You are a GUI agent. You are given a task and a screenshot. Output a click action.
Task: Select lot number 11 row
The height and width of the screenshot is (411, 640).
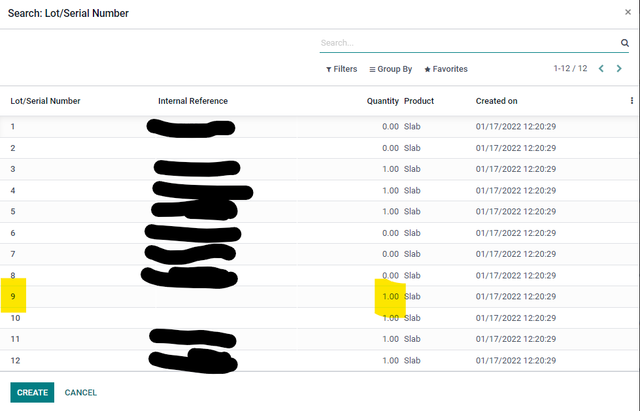pyautogui.click(x=320, y=339)
